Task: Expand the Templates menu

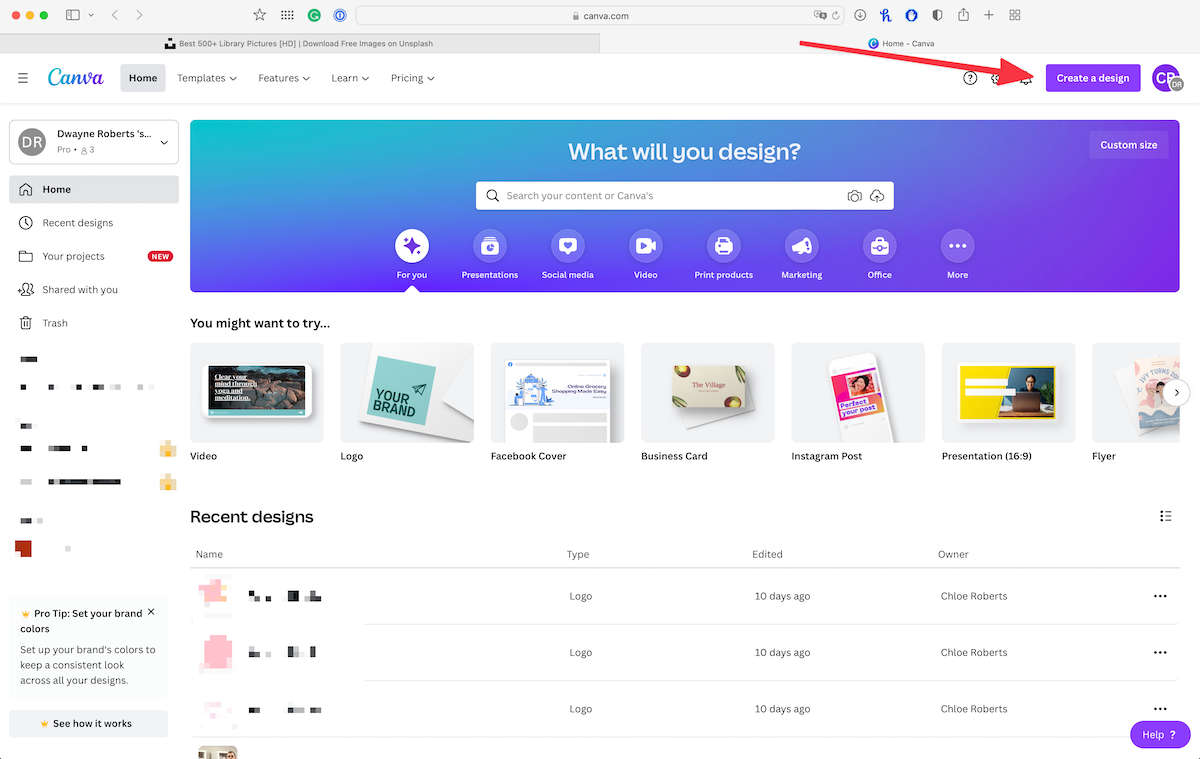Action: (207, 78)
